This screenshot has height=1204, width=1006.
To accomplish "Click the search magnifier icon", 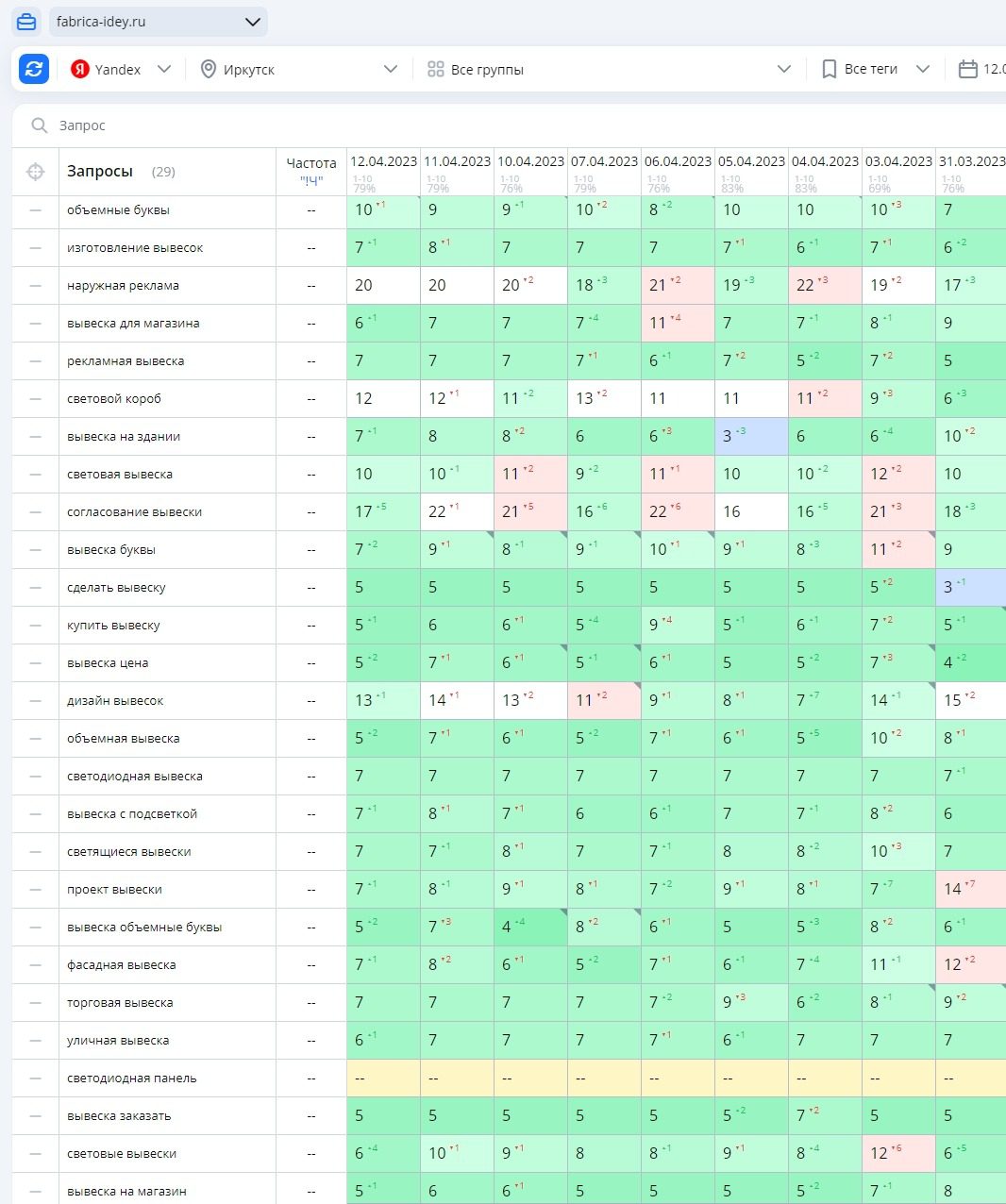I will pos(40,125).
